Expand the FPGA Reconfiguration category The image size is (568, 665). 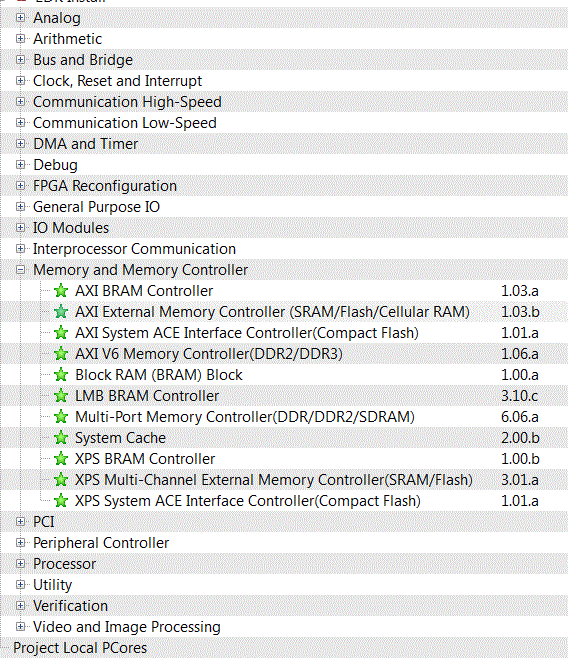click(20, 186)
